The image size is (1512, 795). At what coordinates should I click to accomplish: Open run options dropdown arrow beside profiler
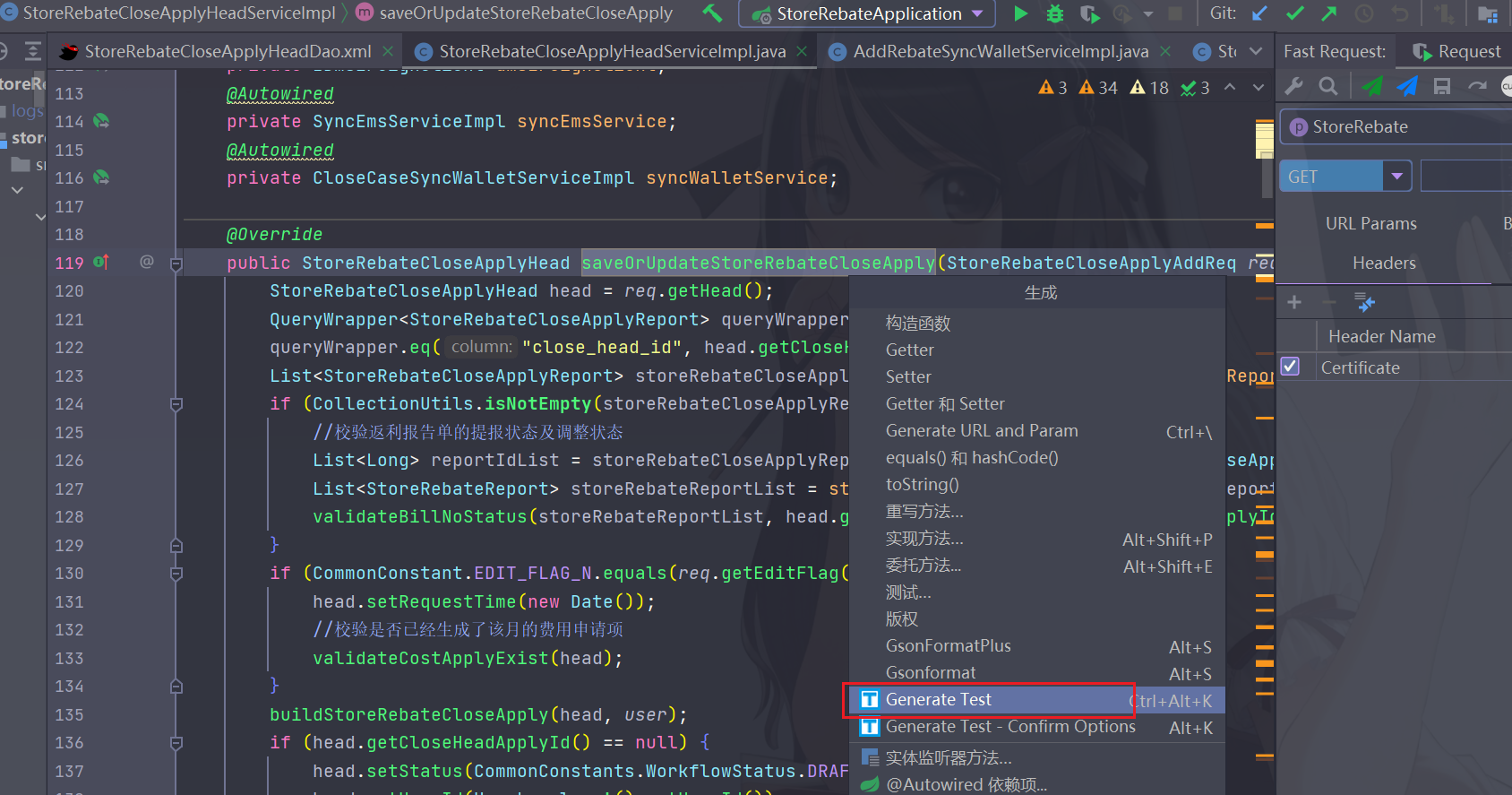pyautogui.click(x=1147, y=13)
